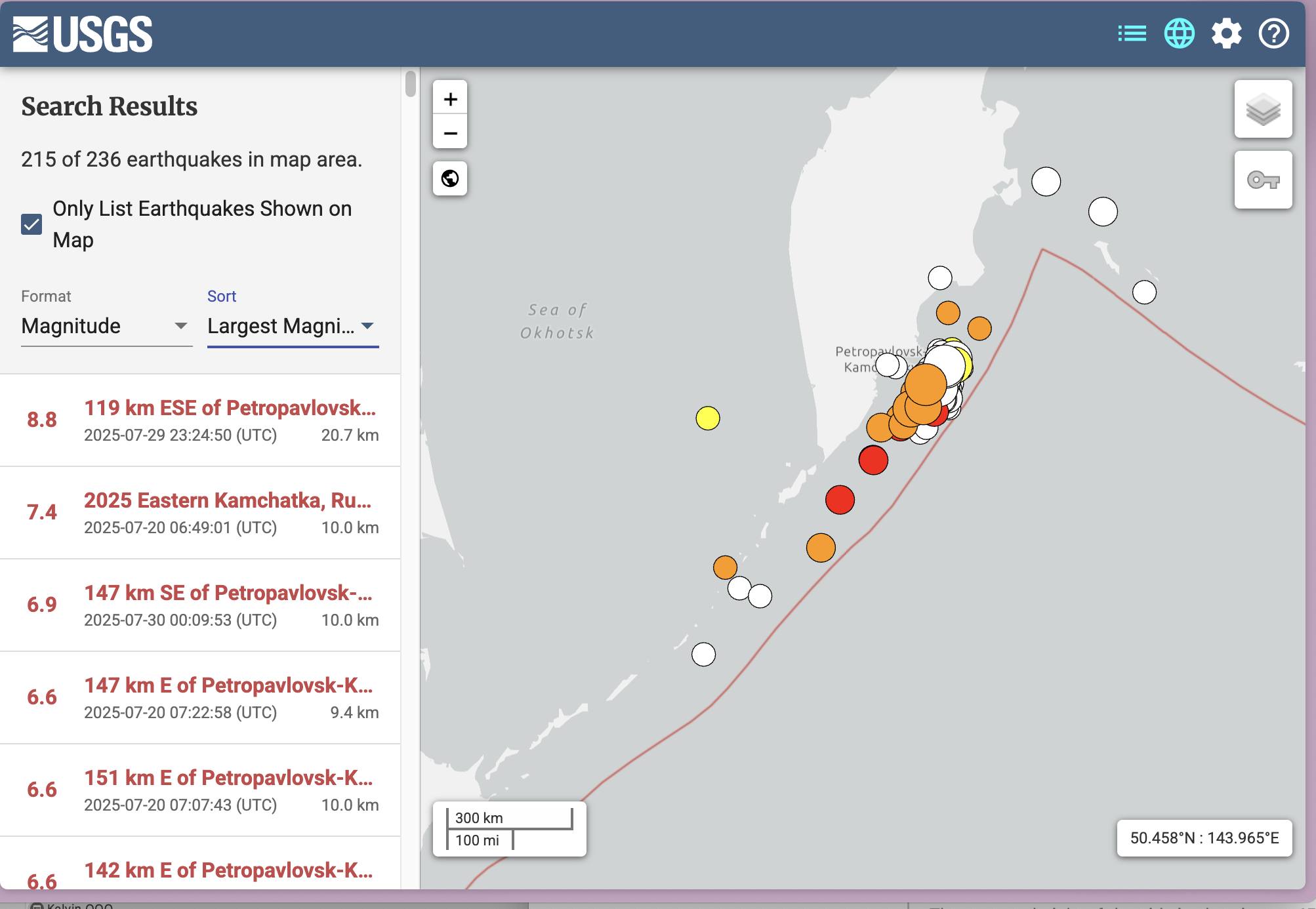The height and width of the screenshot is (909, 1316).
Task: Click the zoom-to-world globe button
Action: [x=450, y=178]
